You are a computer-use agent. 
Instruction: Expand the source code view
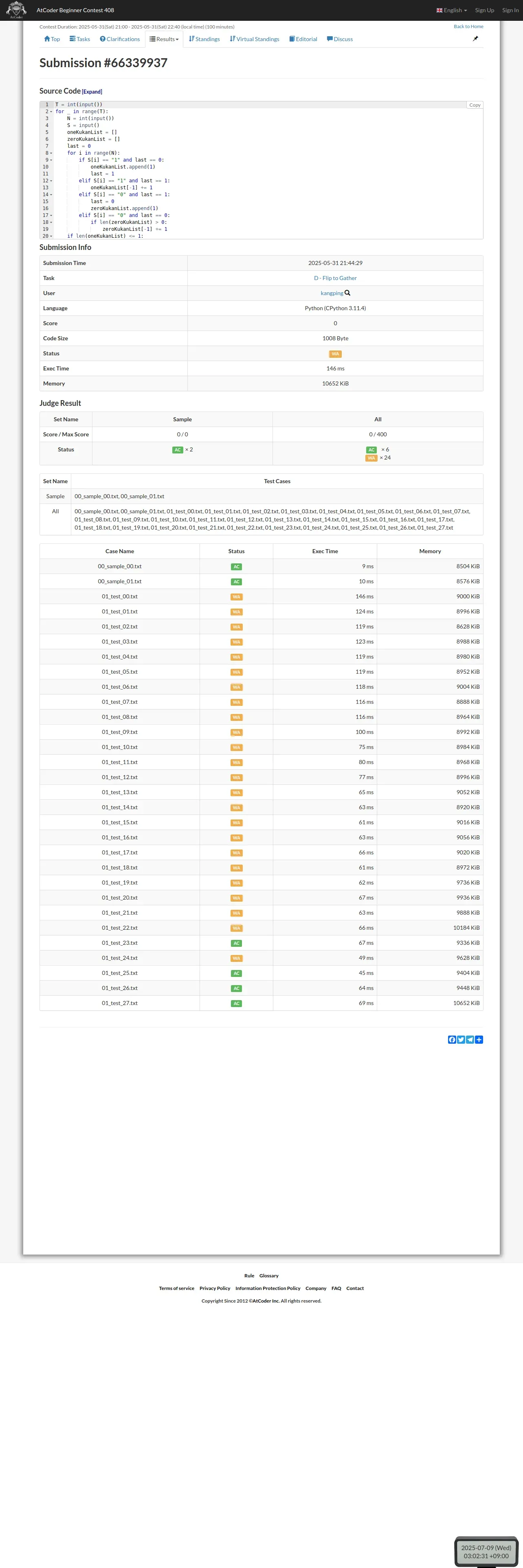(92, 92)
